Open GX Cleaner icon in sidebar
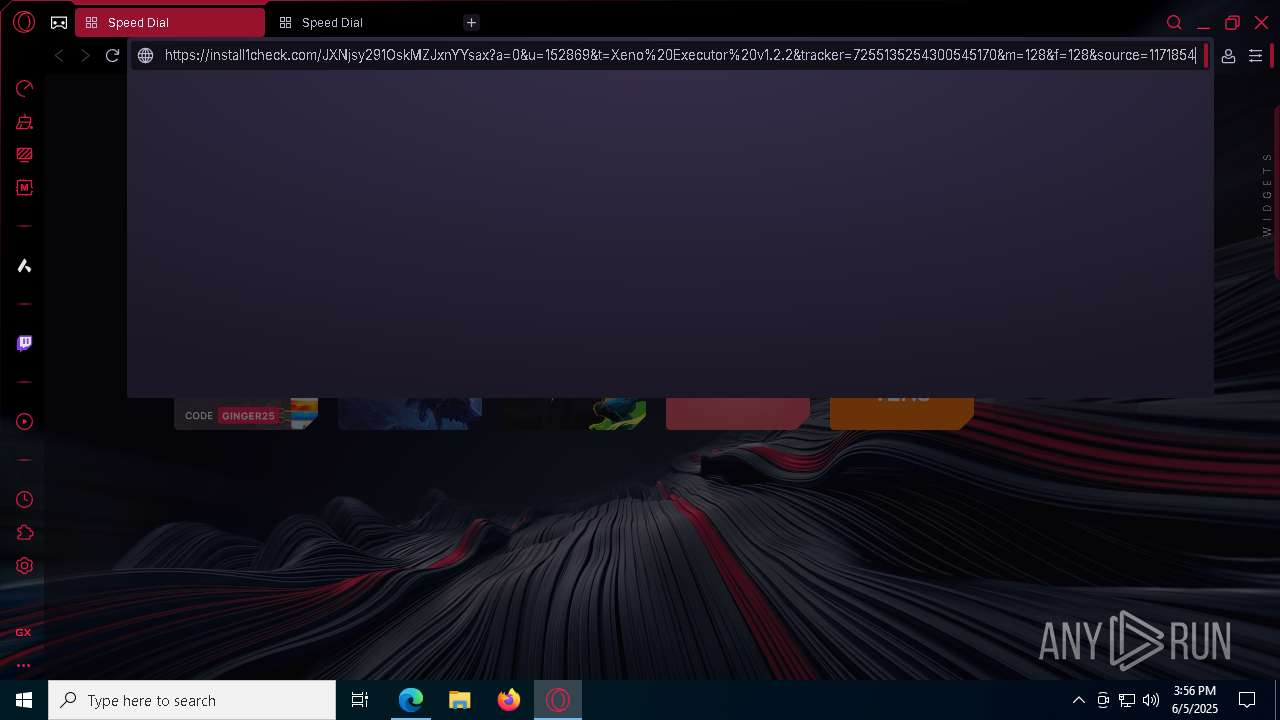 point(24,122)
